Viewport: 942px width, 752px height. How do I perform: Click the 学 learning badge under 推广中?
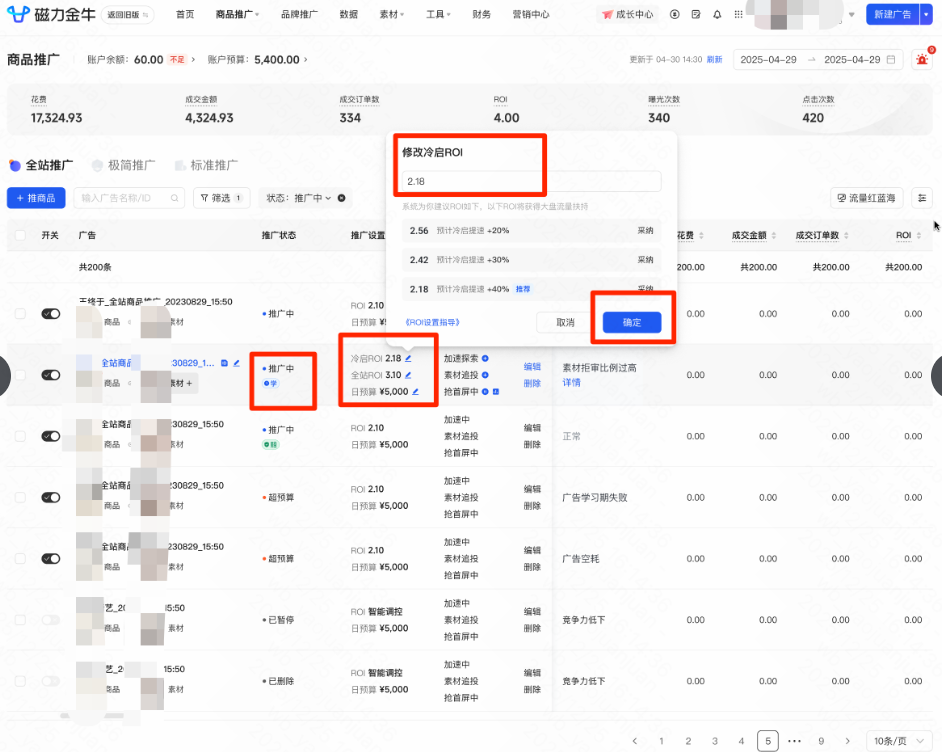click(x=270, y=384)
